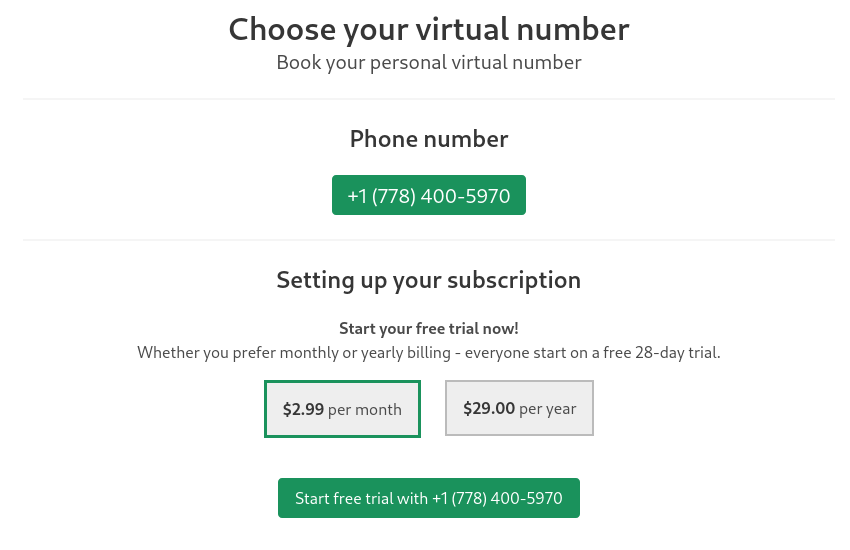Click the divider line above the subscription heading
This screenshot has height=550, width=850.
coord(428,240)
